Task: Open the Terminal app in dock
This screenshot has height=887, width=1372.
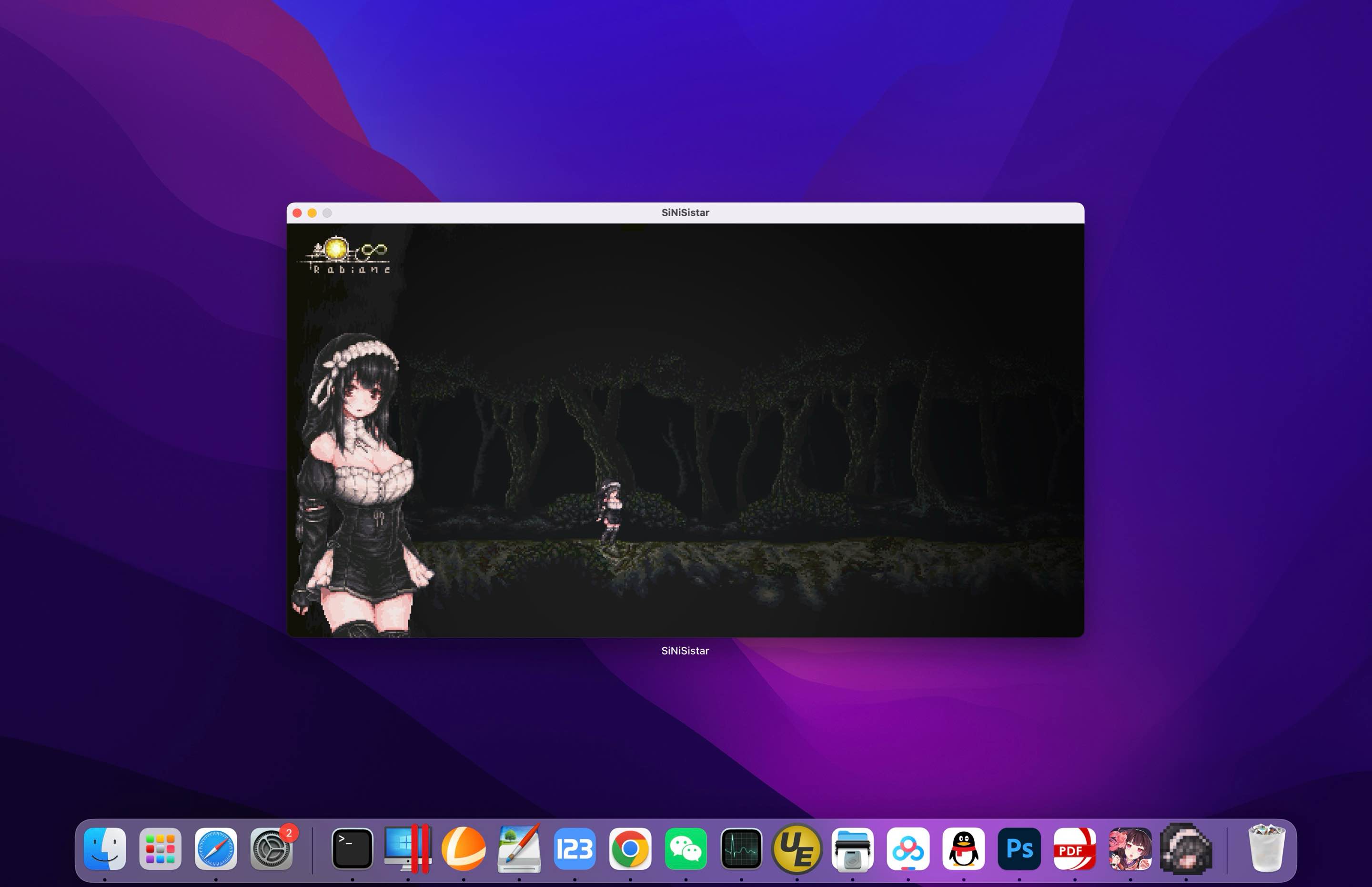Action: (353, 848)
